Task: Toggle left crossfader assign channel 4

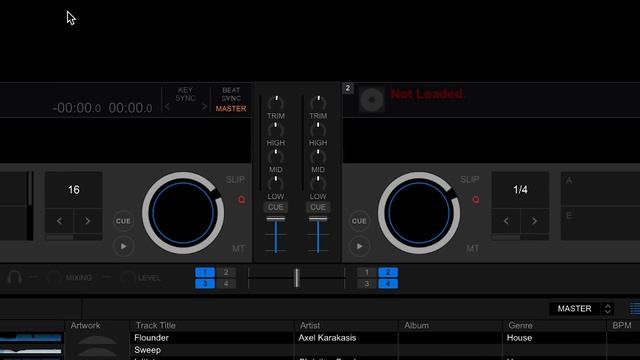Action: coord(226,284)
